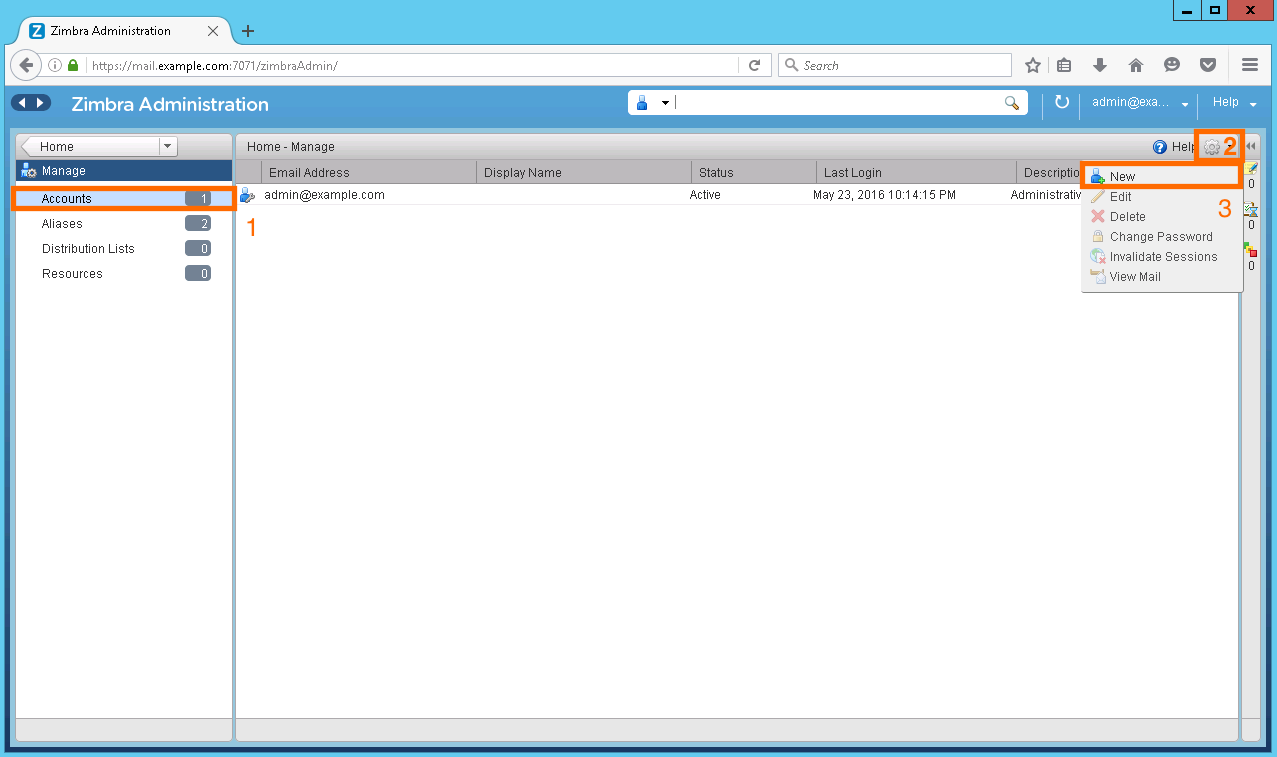The width and height of the screenshot is (1277, 757).
Task: Sort by Email Address column header
Action: pyautogui.click(x=369, y=173)
